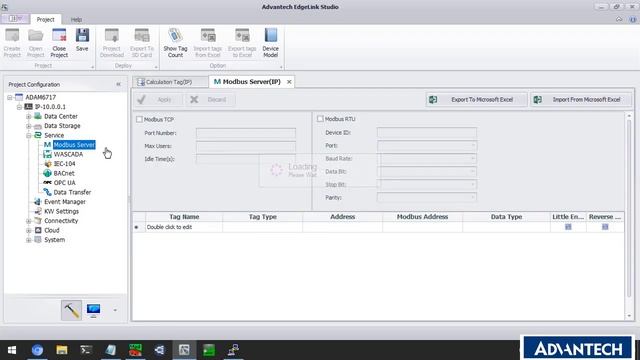Click Export tags to Excel icon
640x360 pixels.
242,43
